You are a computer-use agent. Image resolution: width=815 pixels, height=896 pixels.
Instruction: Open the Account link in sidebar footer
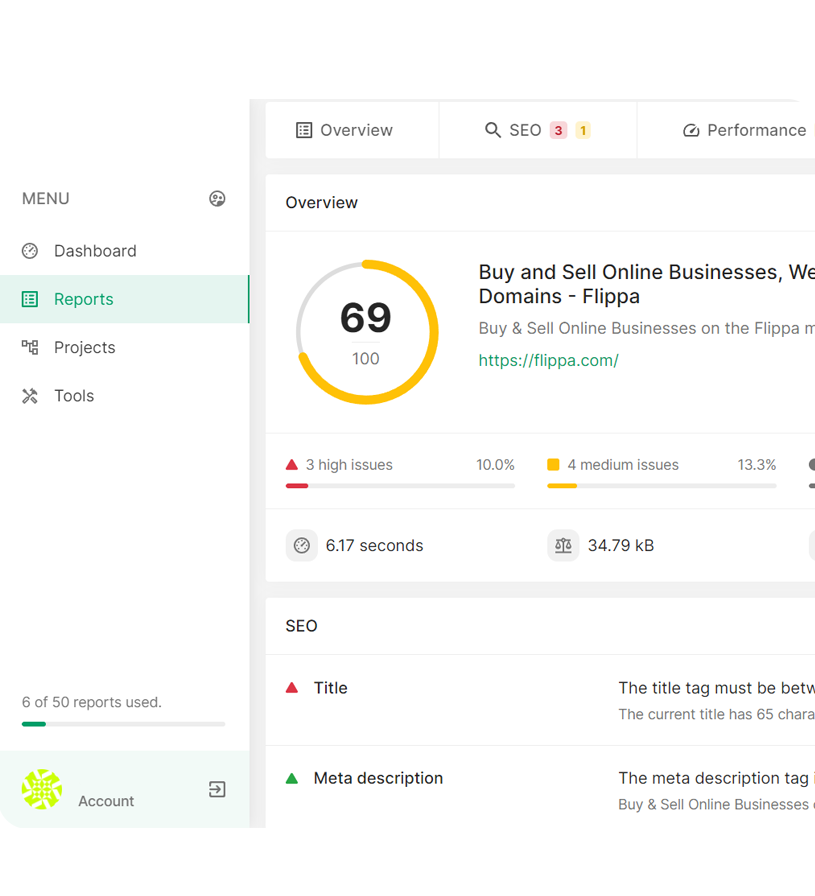click(106, 801)
